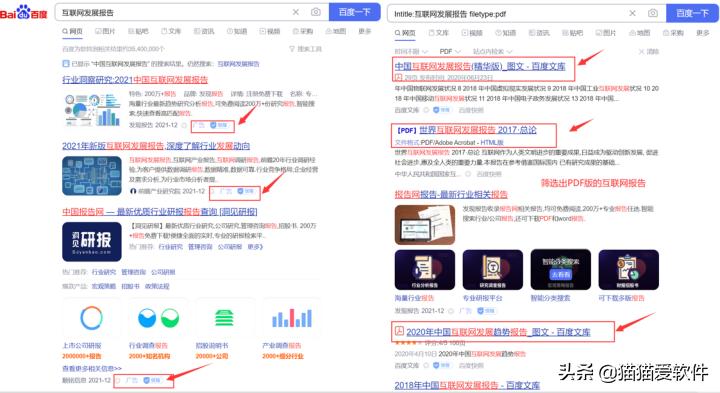The image size is (720, 393).
Task: Select 资讯 tab in left window
Action: point(204,31)
